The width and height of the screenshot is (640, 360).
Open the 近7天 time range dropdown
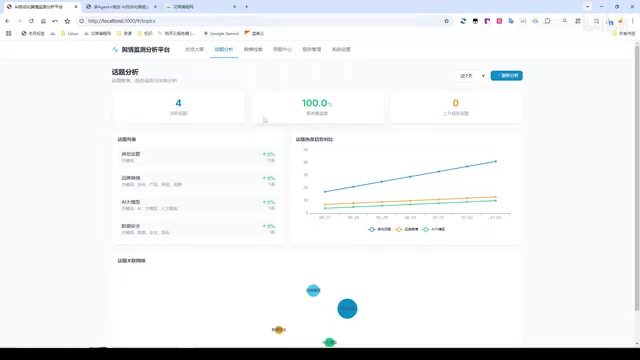[x=472, y=76]
